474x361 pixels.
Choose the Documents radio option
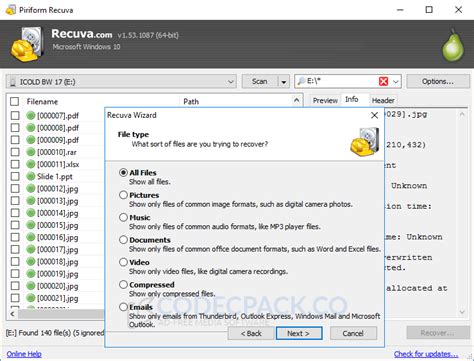coord(123,240)
